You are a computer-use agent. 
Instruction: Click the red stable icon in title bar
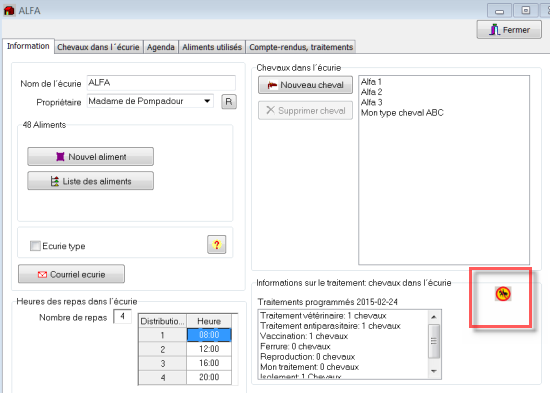(9, 11)
